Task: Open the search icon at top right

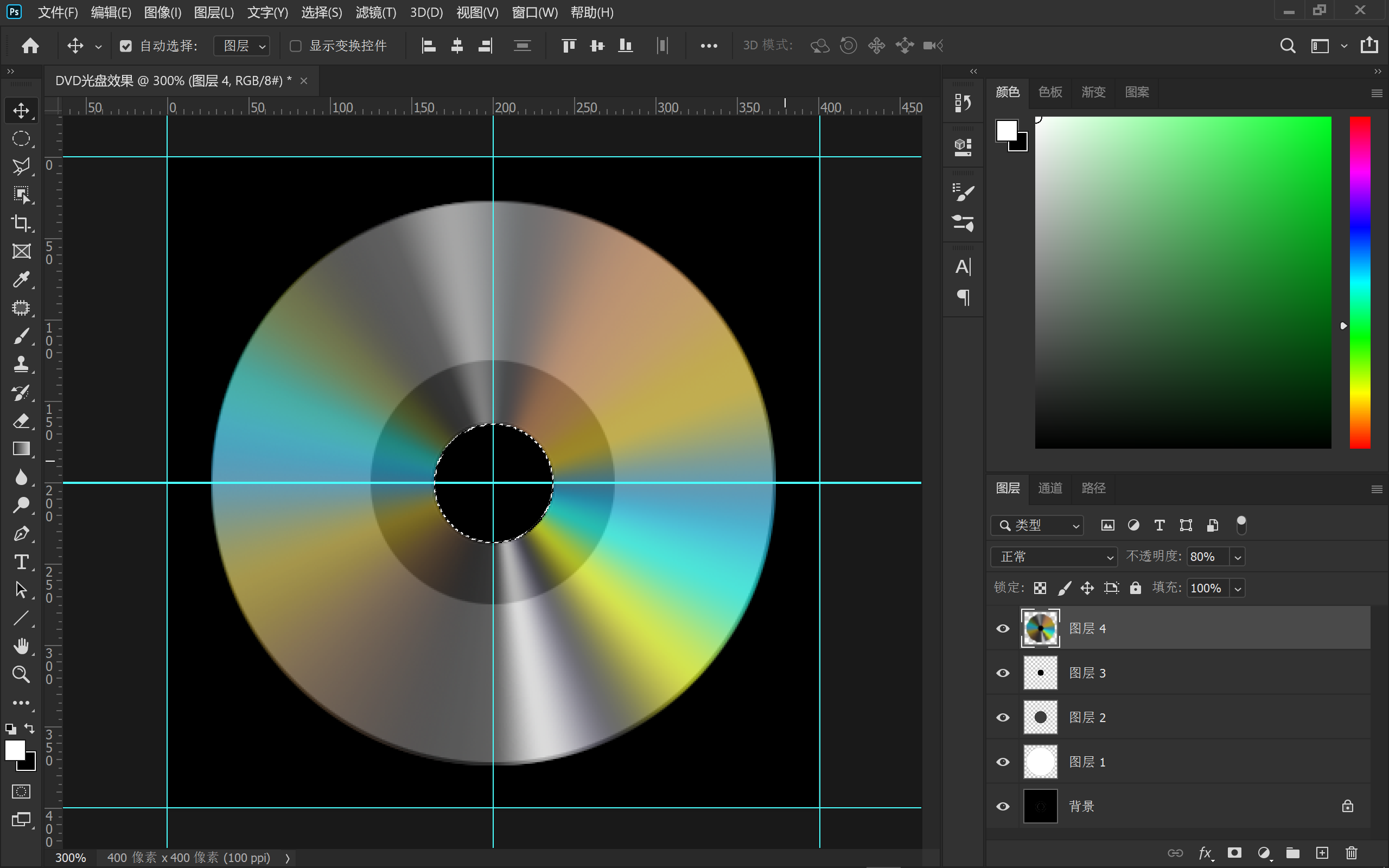Action: (1288, 46)
